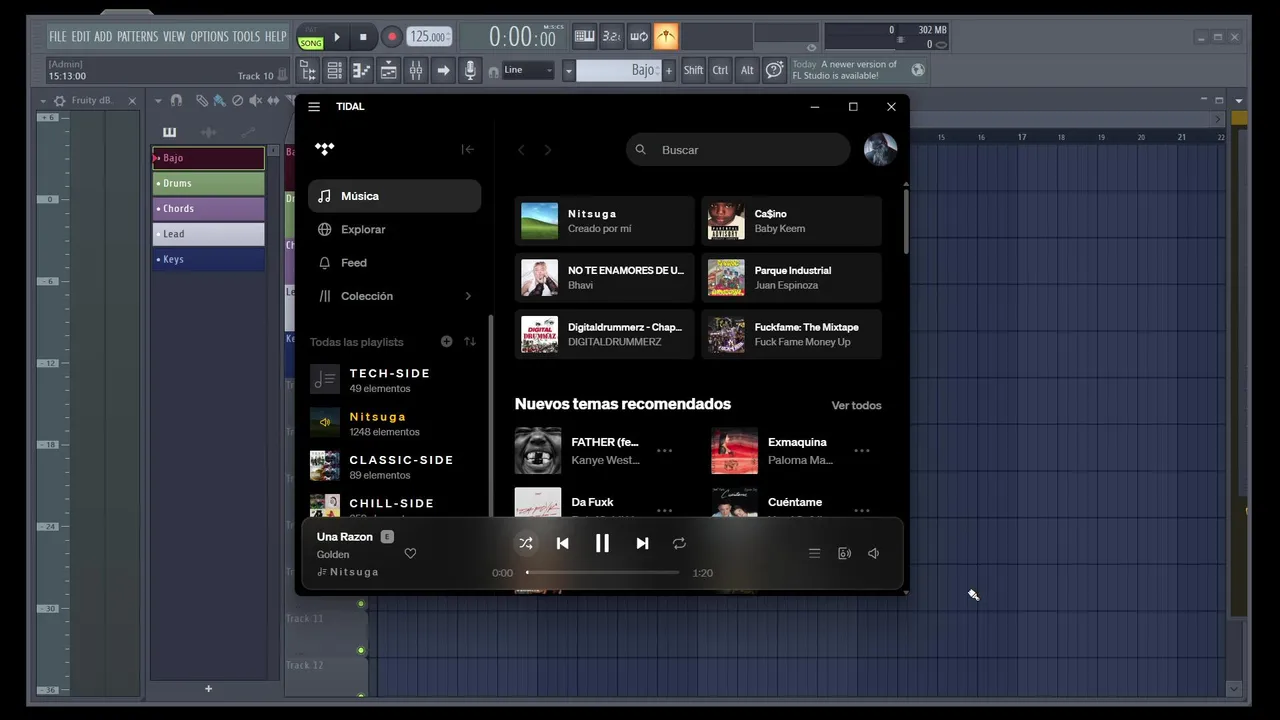
Task: Toggle shuffle in the TIDAL player
Action: [x=525, y=543]
